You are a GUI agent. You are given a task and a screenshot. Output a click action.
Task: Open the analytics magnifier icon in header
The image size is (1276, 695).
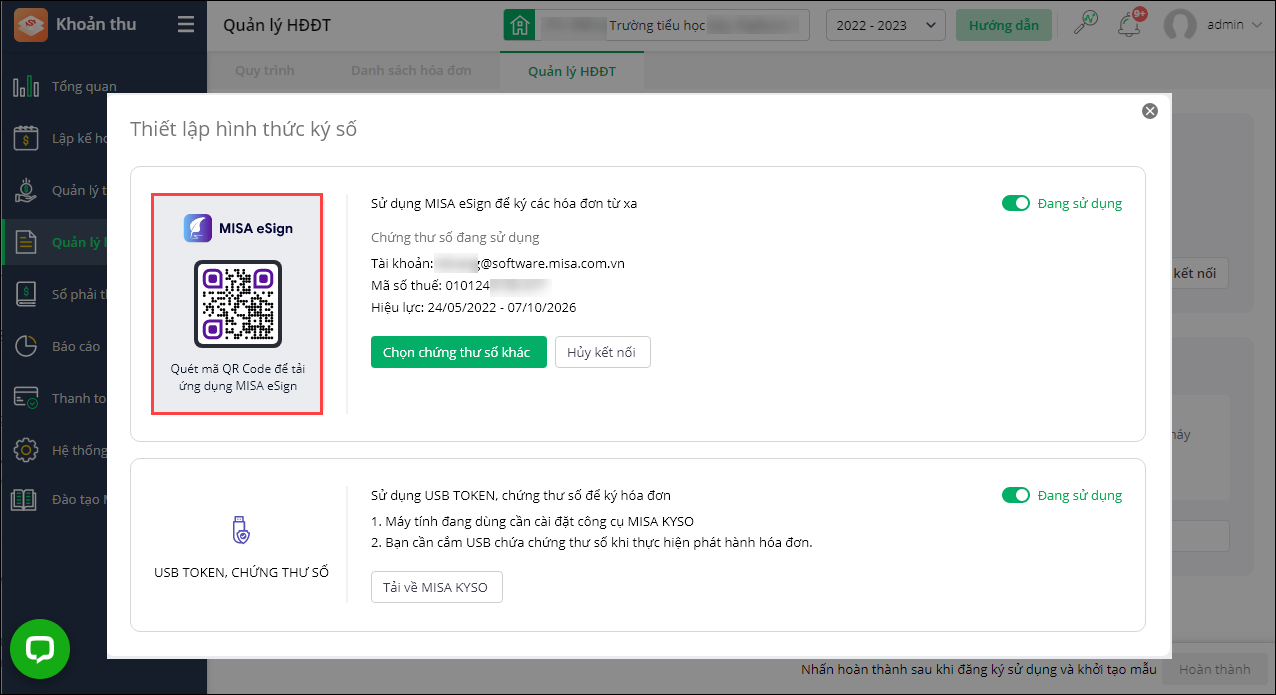[x=1085, y=24]
